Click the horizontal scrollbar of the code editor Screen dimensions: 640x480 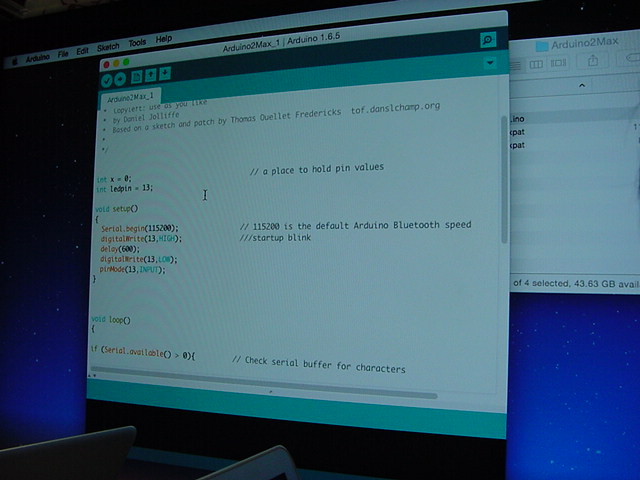point(265,383)
